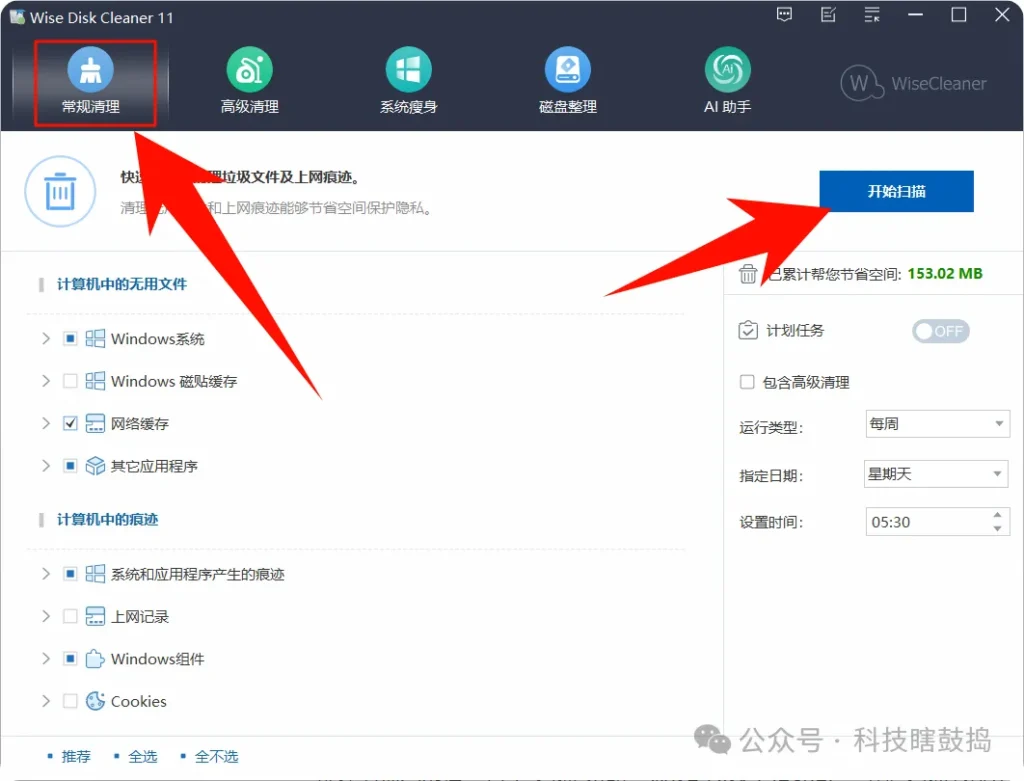Viewport: 1024px width, 781px height.
Task: Toggle the Windows组件 checkbox
Action: pos(70,658)
